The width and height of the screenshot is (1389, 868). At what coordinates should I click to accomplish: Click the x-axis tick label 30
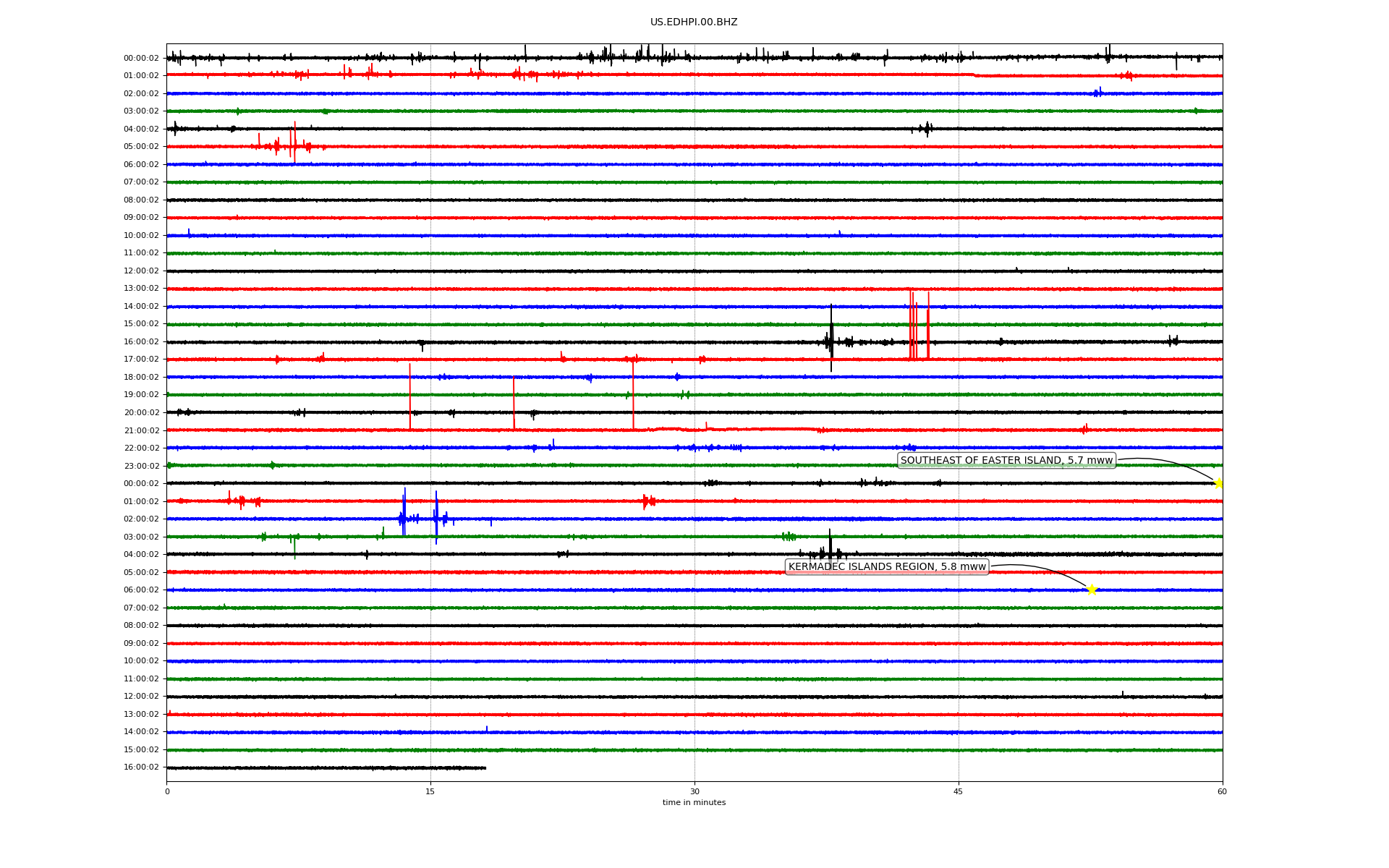(x=694, y=791)
